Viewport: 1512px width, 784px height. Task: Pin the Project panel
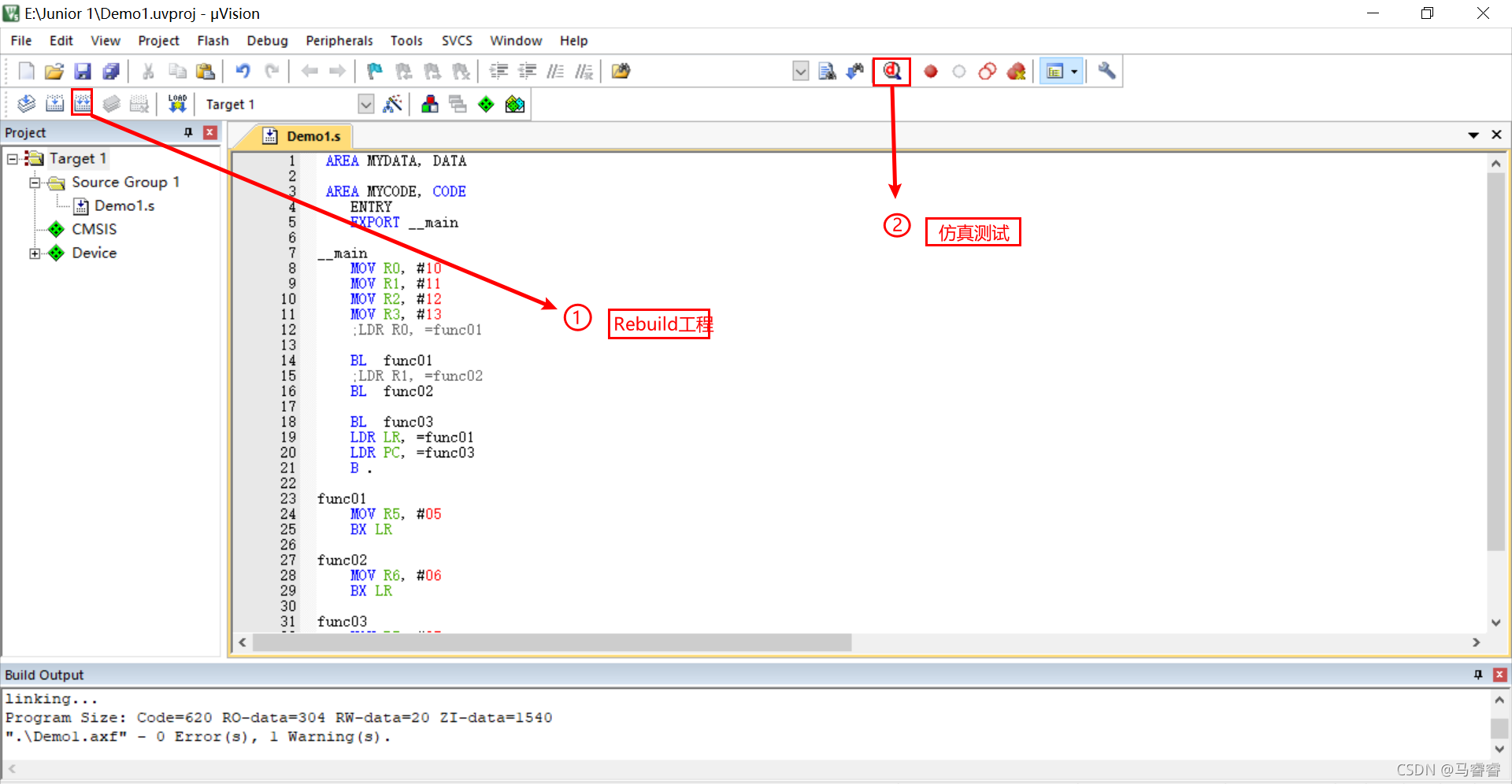point(188,132)
